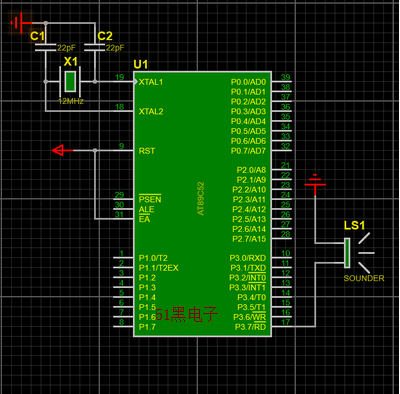
Task: Click the XTAL2 pin label
Action: point(151,111)
